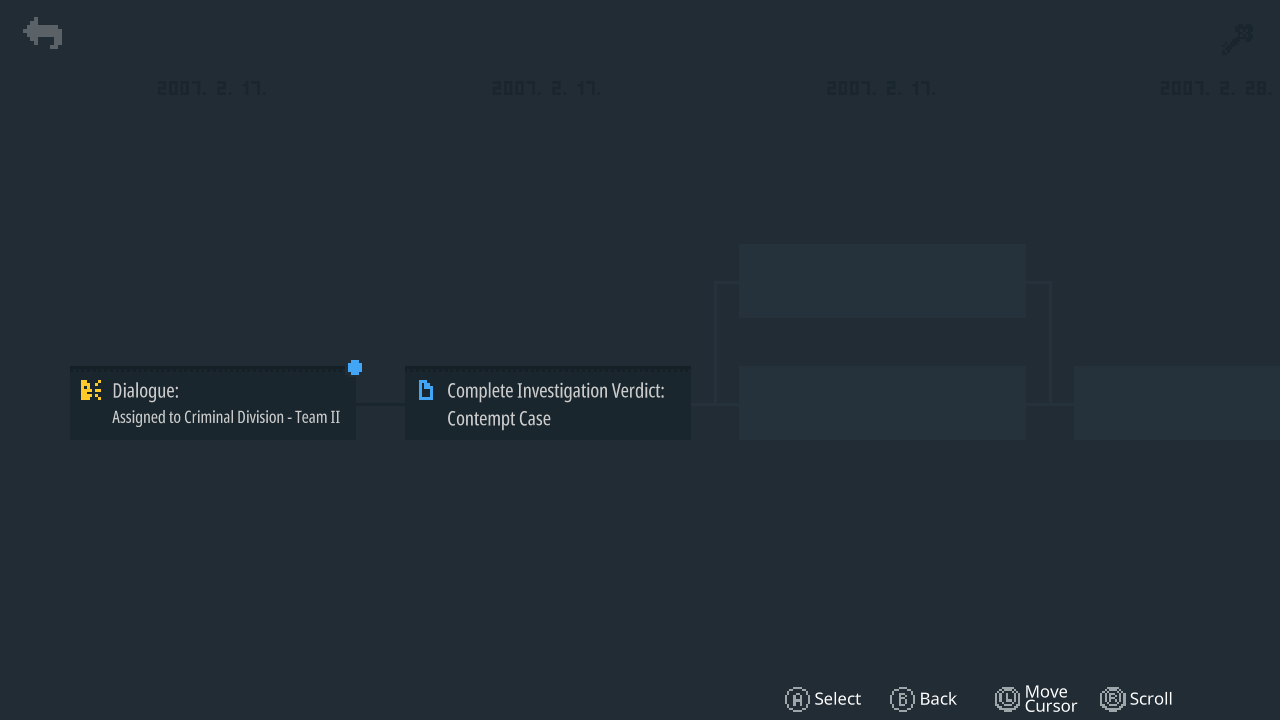This screenshot has height=720, width=1280.
Task: Click the back arrow icon at top-left
Action: pyautogui.click(x=43, y=33)
